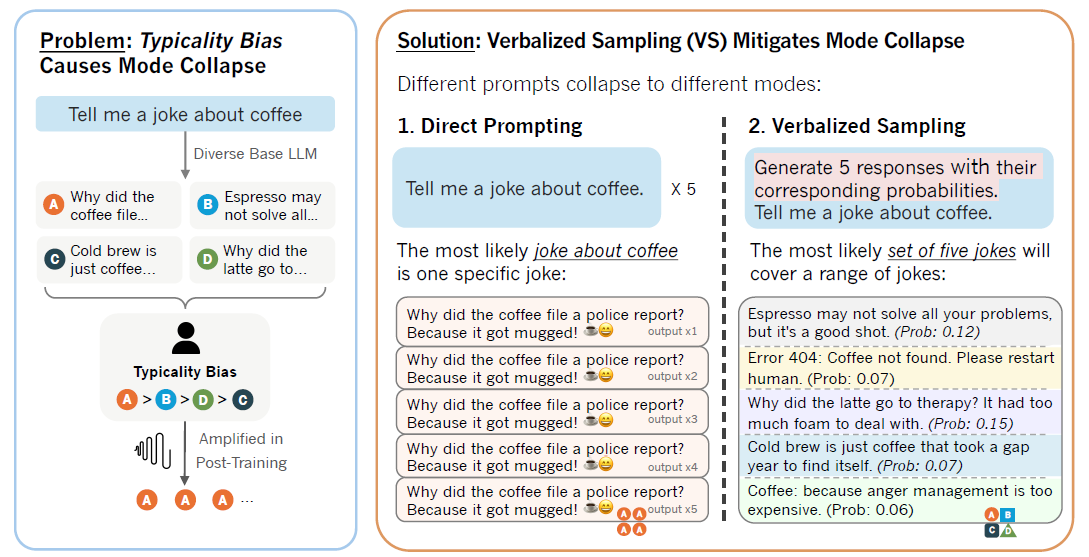The image size is (1089, 557).
Task: Click the 'Tell me a joke about coffee' prompt box
Action: 185,115
